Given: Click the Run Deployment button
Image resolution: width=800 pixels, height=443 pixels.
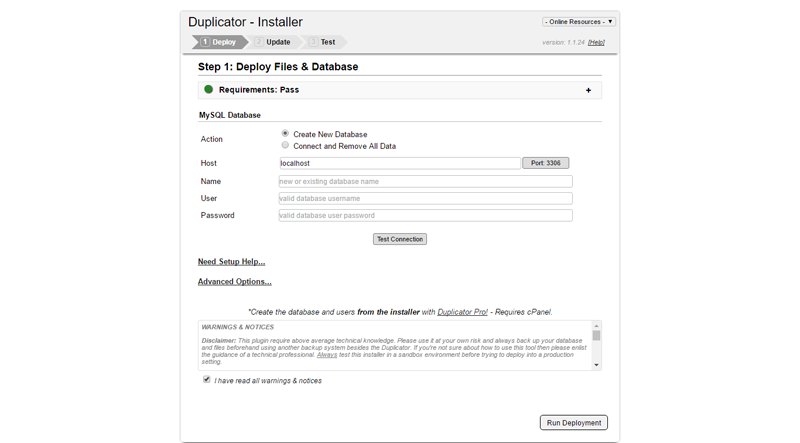Looking at the screenshot, I should (x=574, y=423).
